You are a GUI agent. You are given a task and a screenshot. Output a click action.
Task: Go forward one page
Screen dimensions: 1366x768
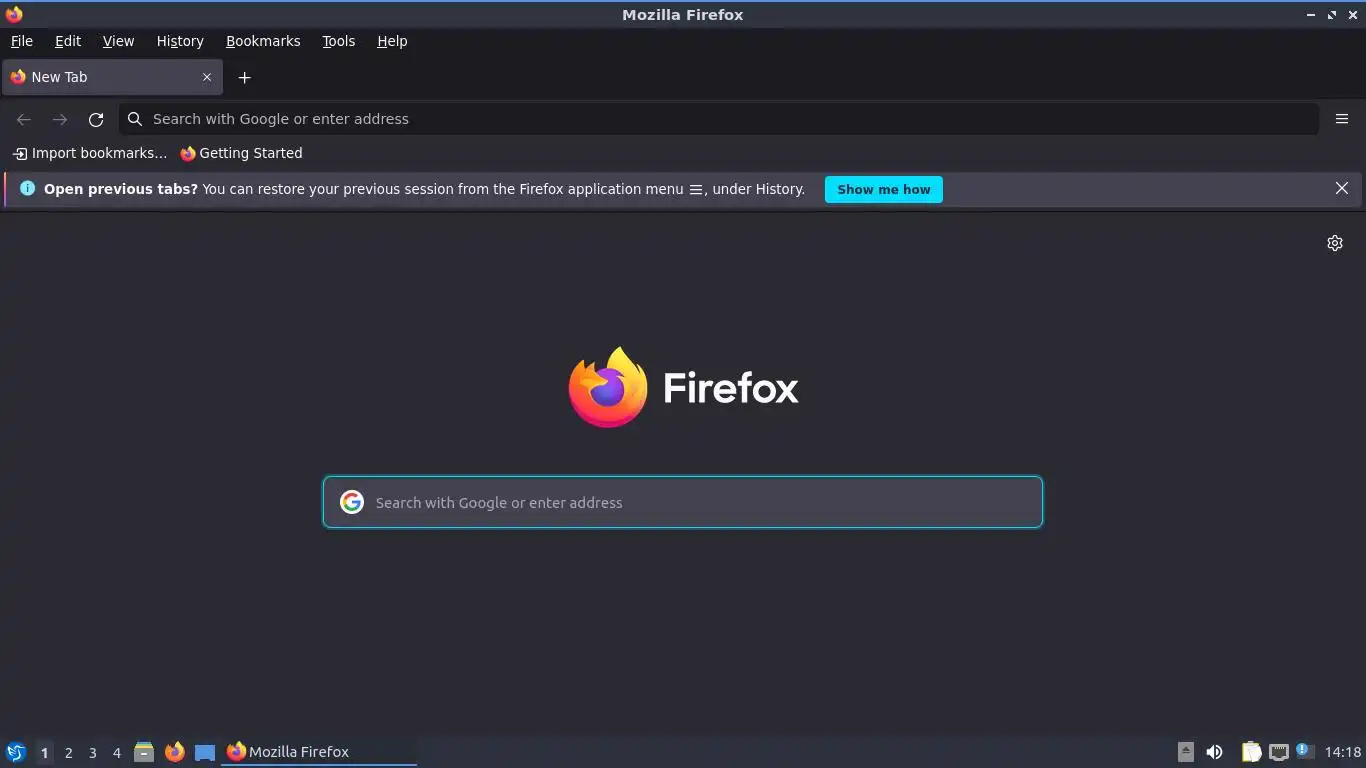60,119
